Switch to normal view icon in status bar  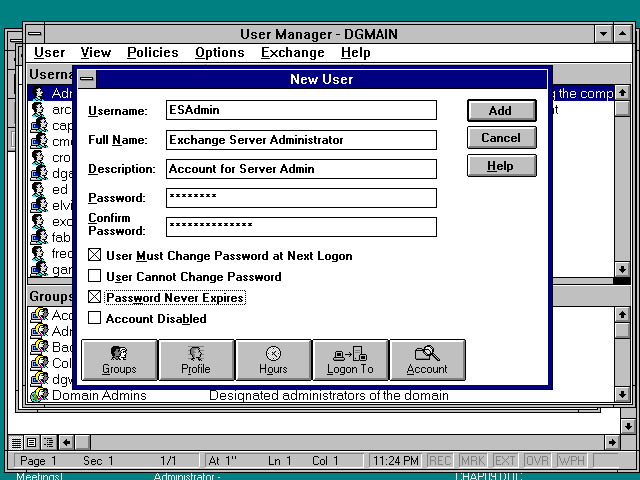(x=16, y=442)
